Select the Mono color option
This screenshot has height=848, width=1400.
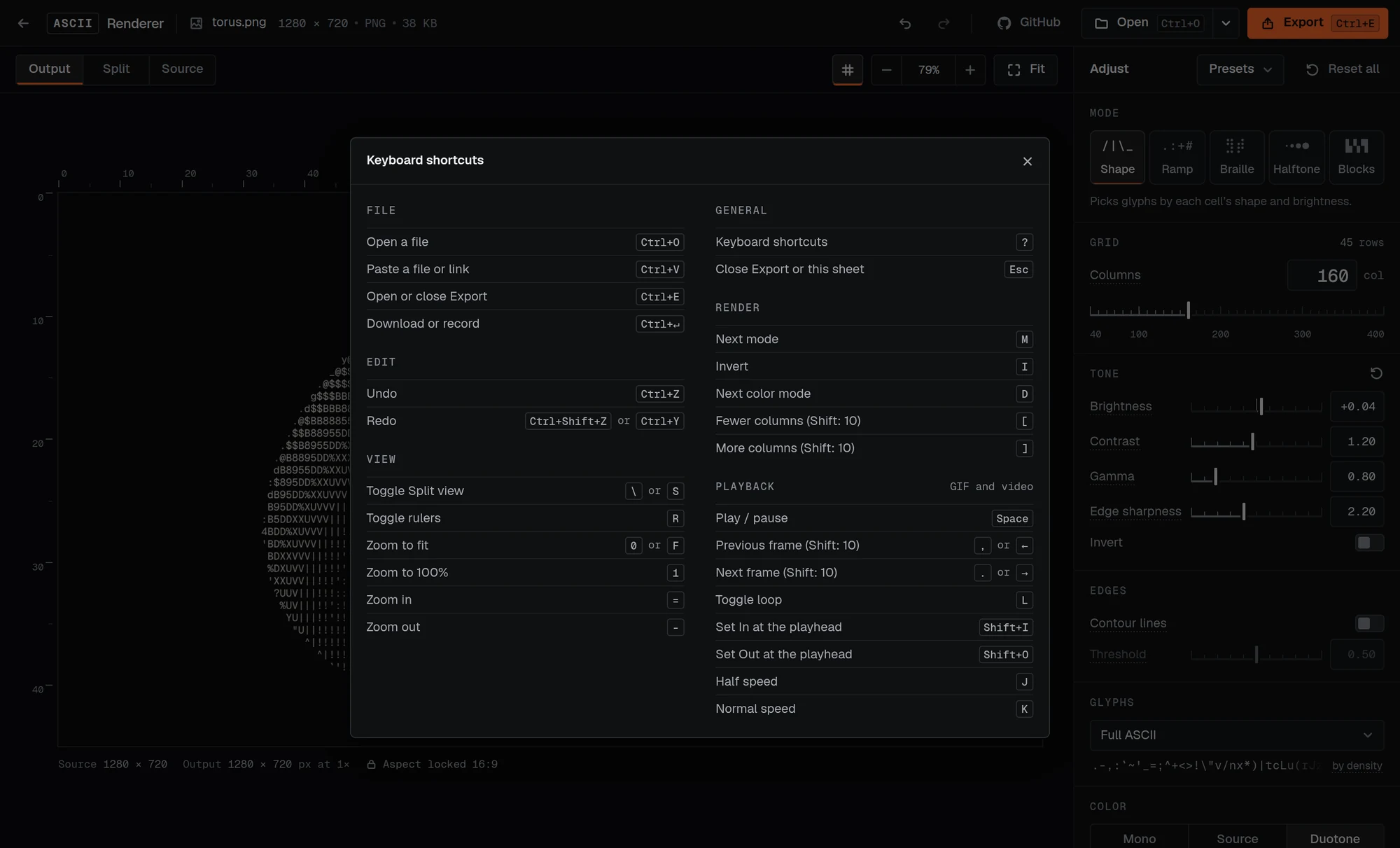tap(1140, 838)
